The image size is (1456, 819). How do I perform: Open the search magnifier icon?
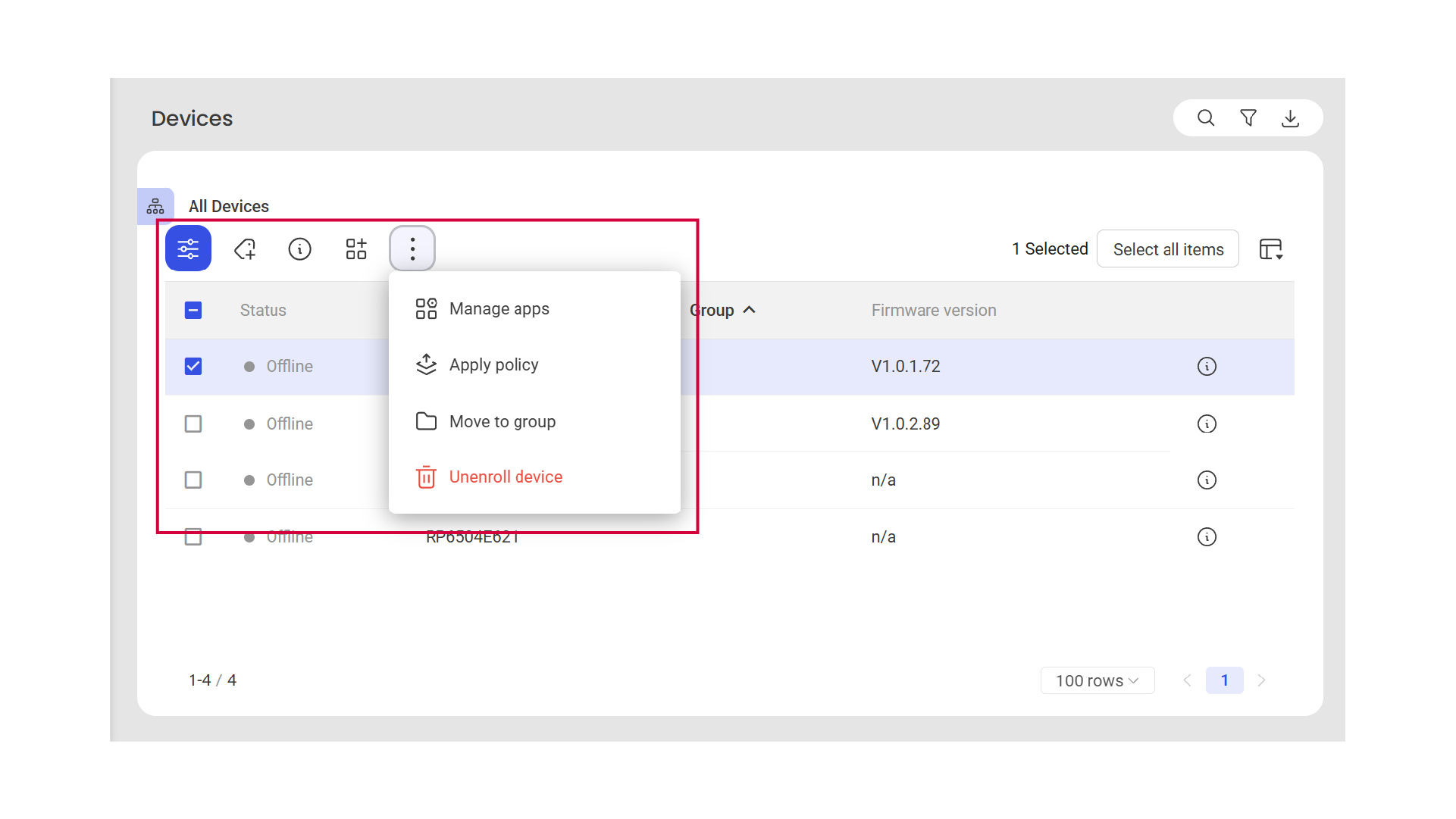[1205, 118]
